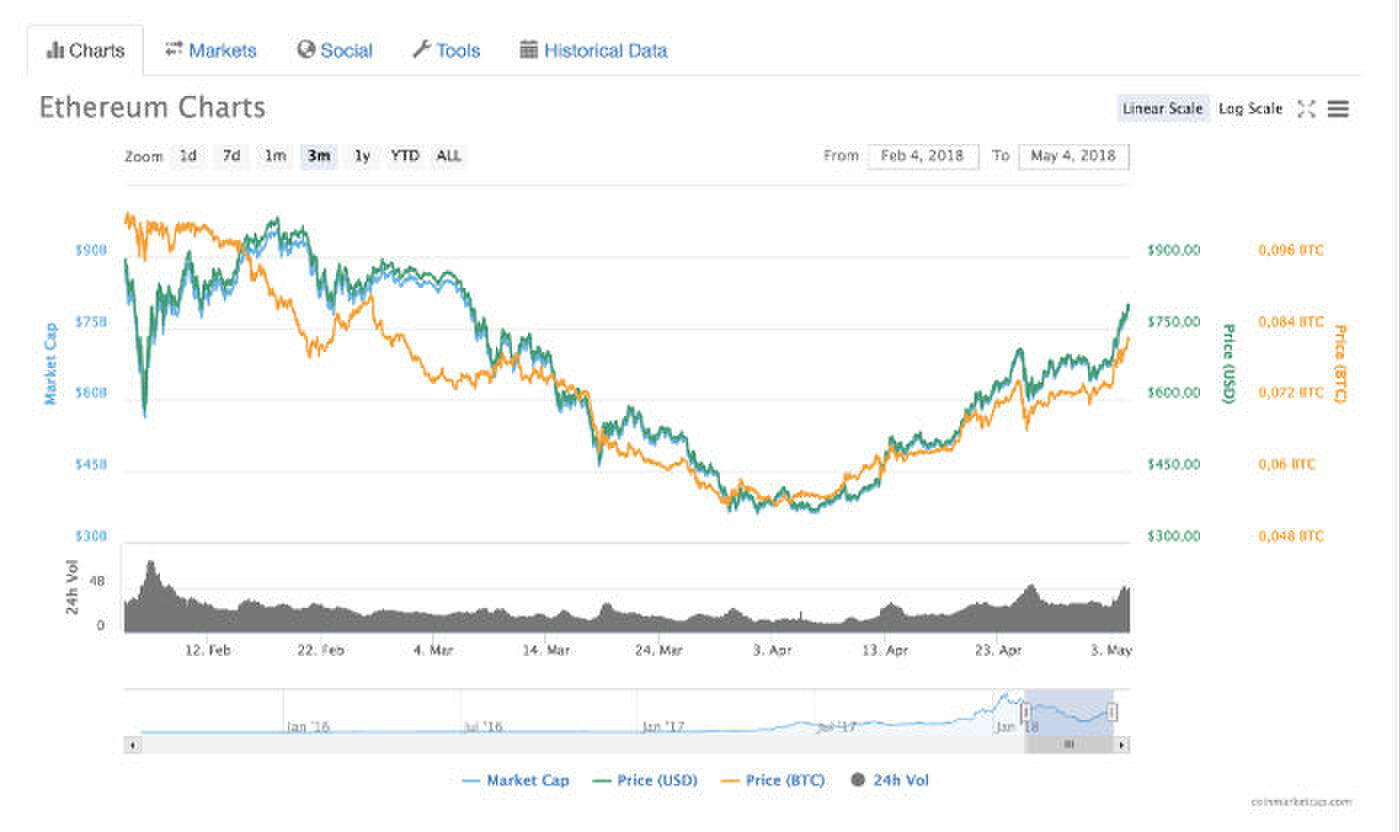The height and width of the screenshot is (832, 1400).
Task: Open the Charts tab
Action: [x=85, y=51]
